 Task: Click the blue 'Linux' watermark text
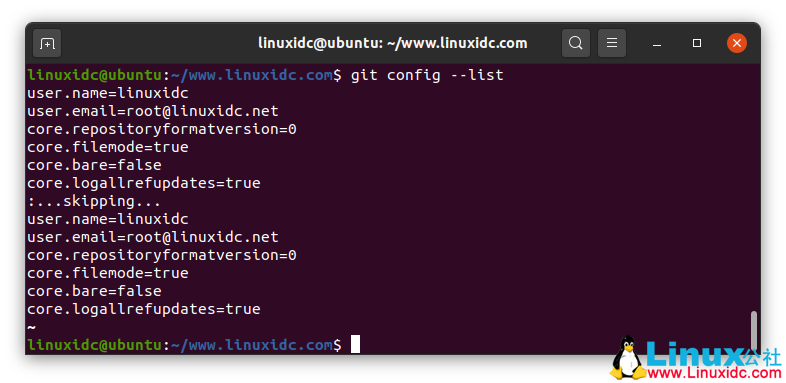coord(694,352)
